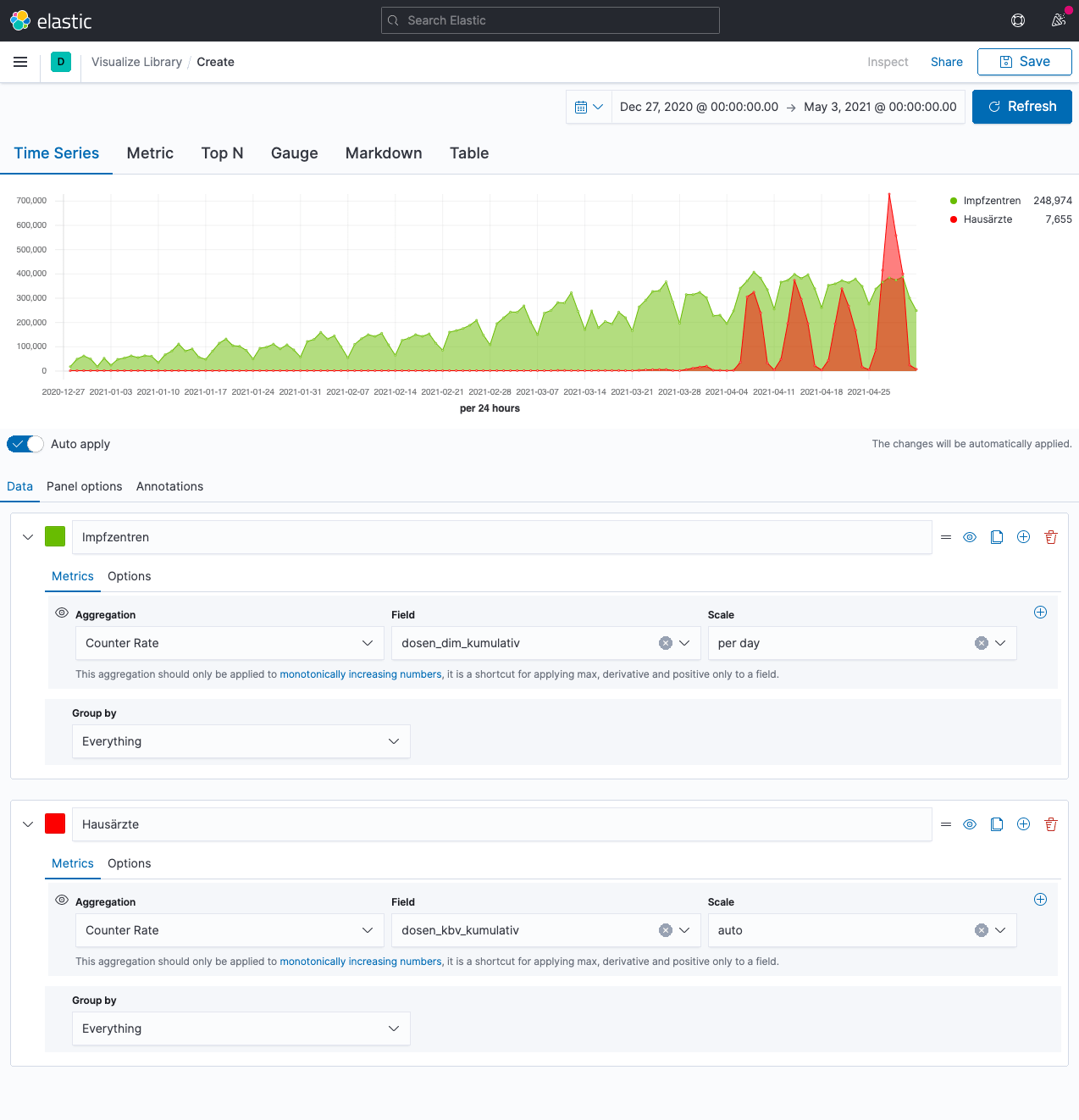Focus the Search Elastic field
The width and height of the screenshot is (1079, 1120).
click(551, 20)
